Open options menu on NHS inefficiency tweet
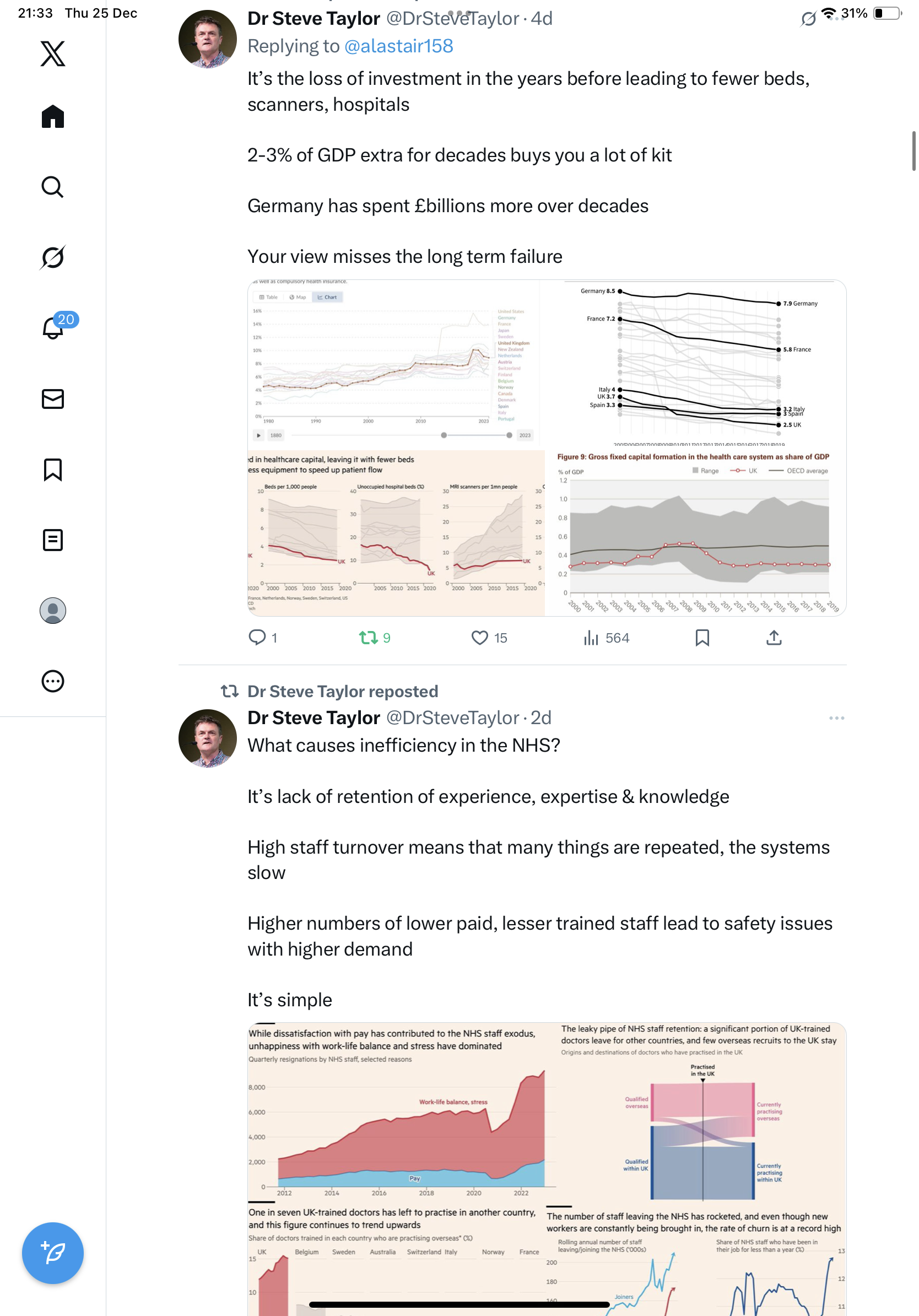This screenshot has height=1316, width=919. 836,718
